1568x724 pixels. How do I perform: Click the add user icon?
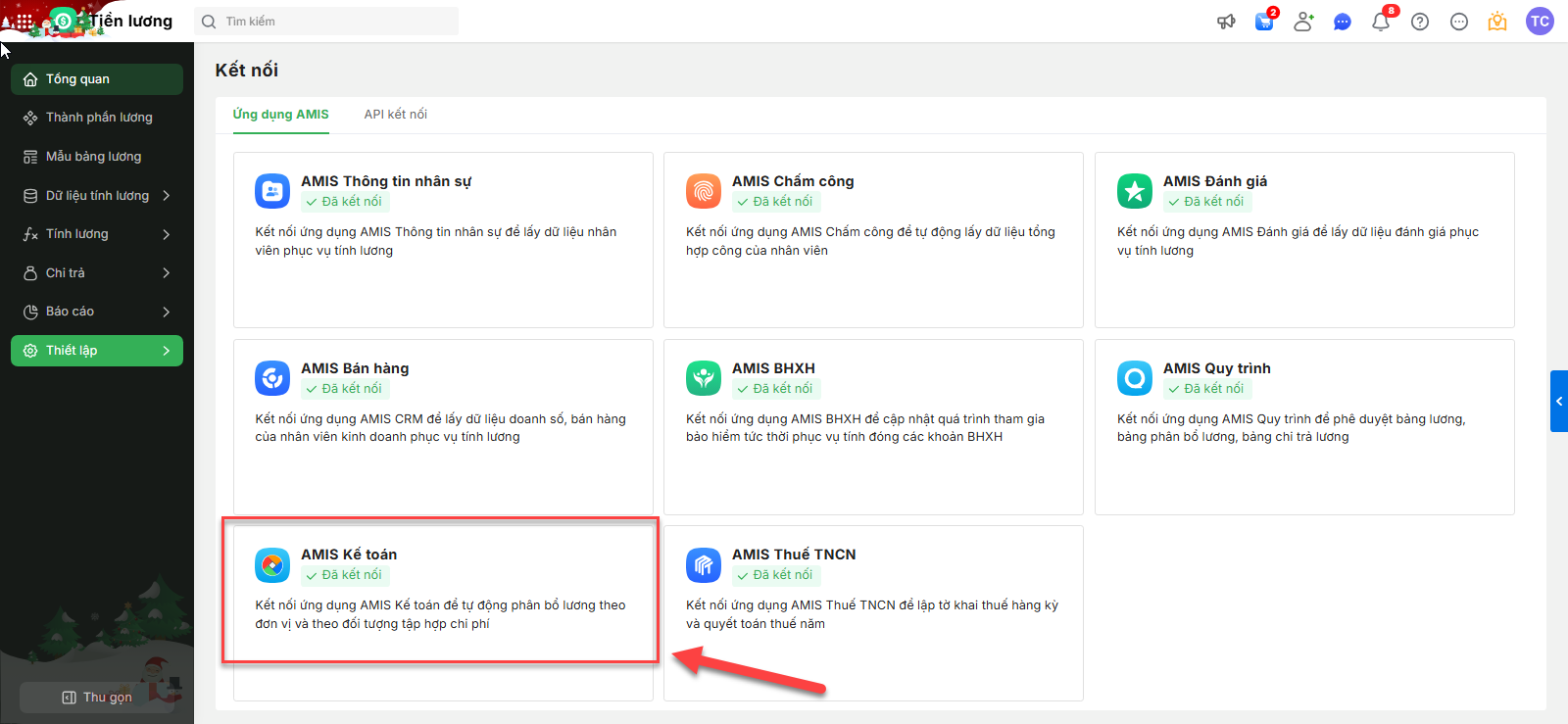coord(1303,22)
